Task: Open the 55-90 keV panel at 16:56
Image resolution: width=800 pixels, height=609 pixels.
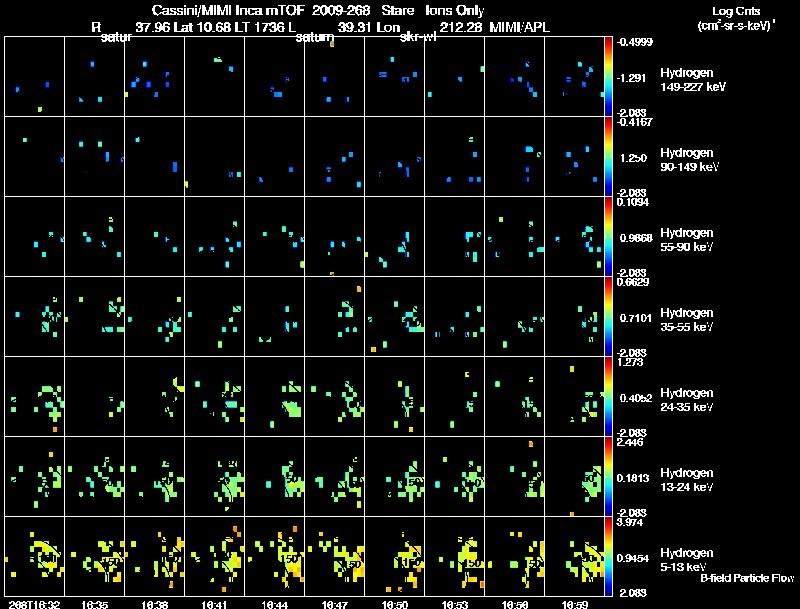Action: (x=515, y=237)
